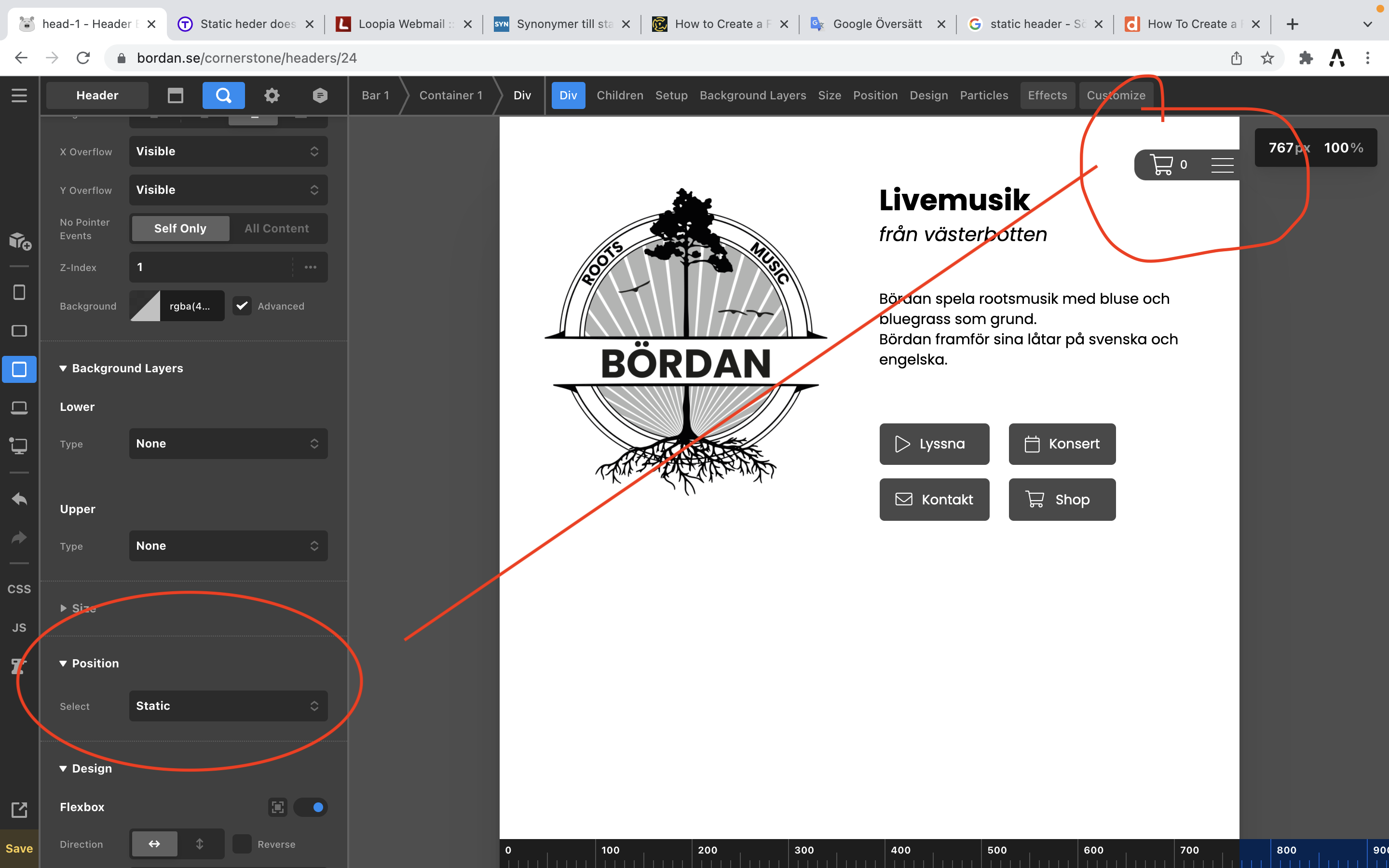Image resolution: width=1389 pixels, height=868 pixels.
Task: Open Chrome extensions puzzle icon
Action: [x=1306, y=58]
